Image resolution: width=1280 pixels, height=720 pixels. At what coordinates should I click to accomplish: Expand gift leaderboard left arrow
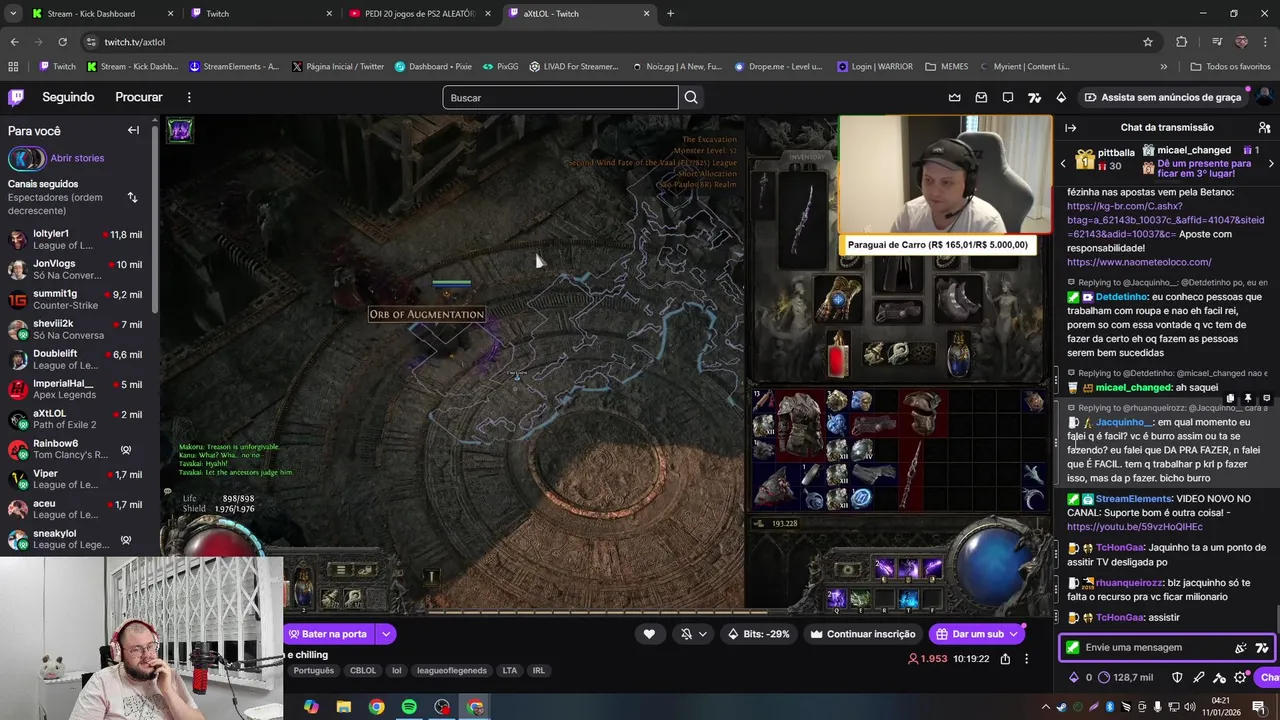pos(1063,164)
